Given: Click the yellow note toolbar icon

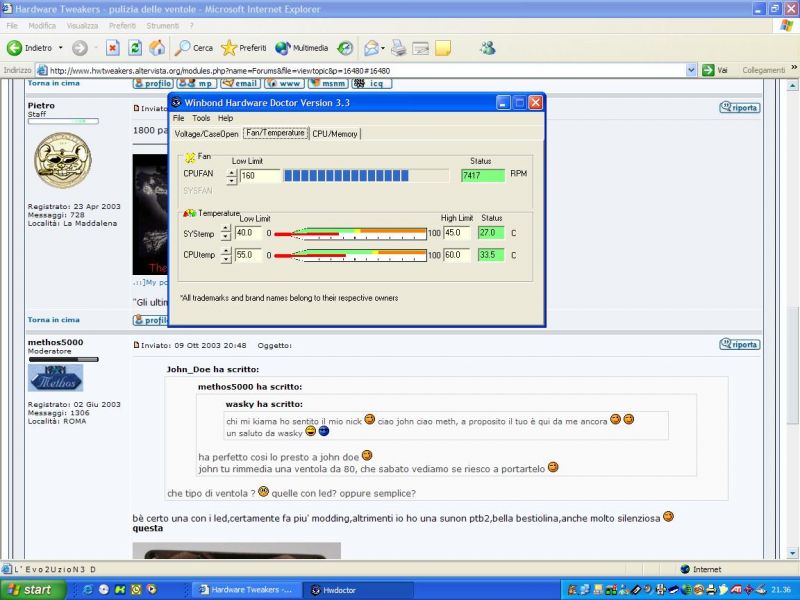Looking at the screenshot, I should coord(443,48).
